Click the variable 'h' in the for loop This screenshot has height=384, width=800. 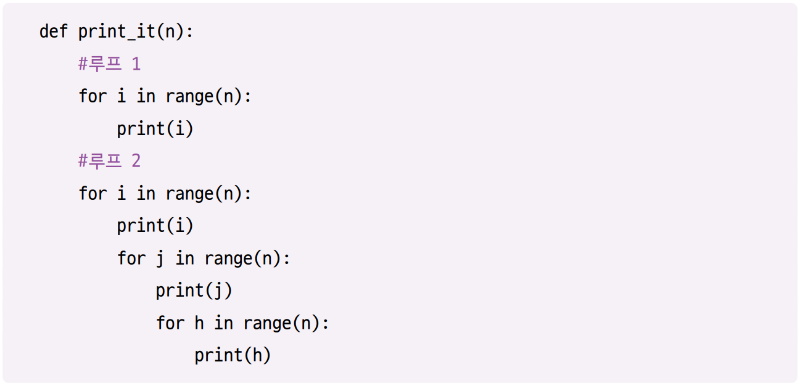pyautogui.click(x=198, y=323)
